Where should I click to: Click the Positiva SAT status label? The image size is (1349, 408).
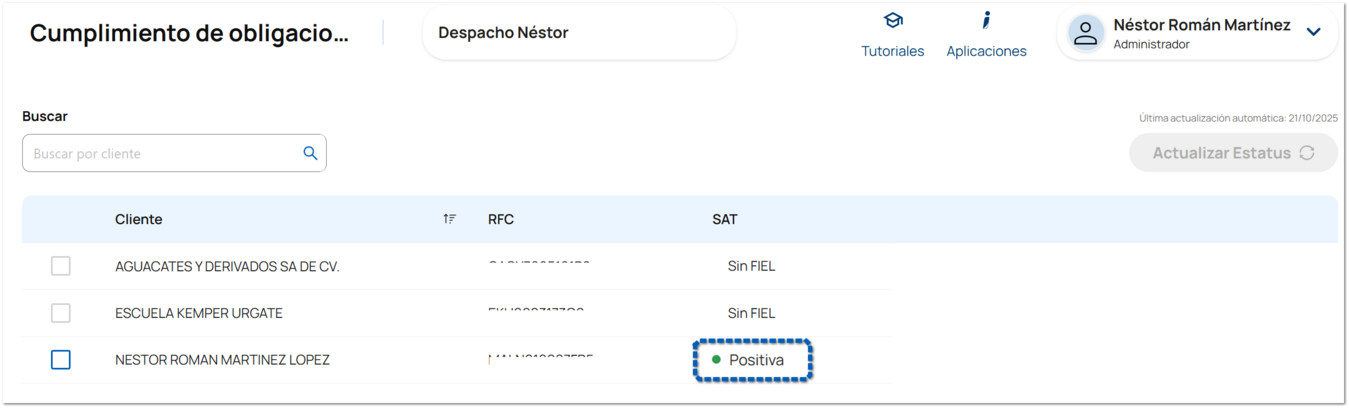click(x=756, y=360)
